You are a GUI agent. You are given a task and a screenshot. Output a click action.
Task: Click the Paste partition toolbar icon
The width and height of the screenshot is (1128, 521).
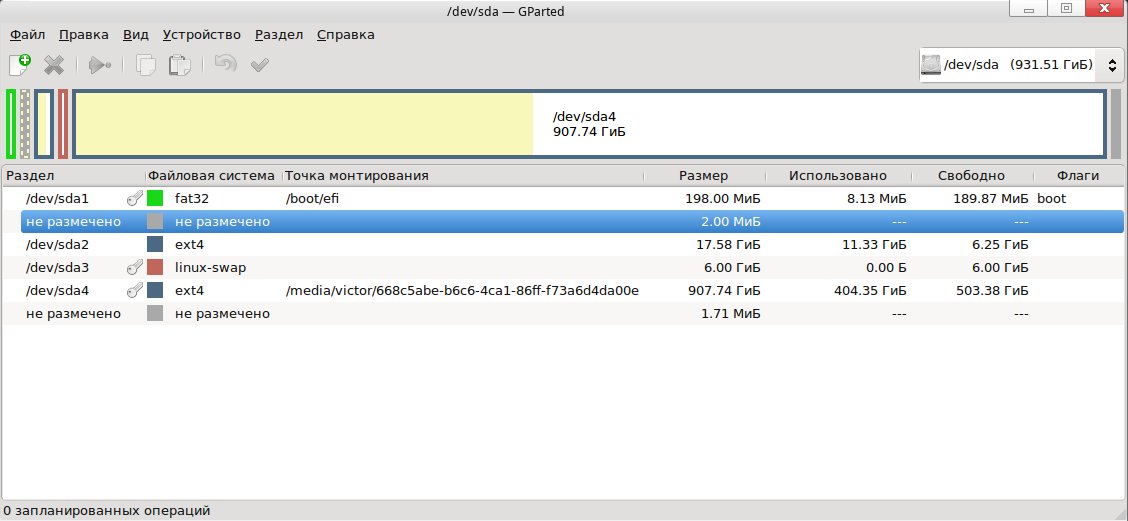tap(179, 65)
